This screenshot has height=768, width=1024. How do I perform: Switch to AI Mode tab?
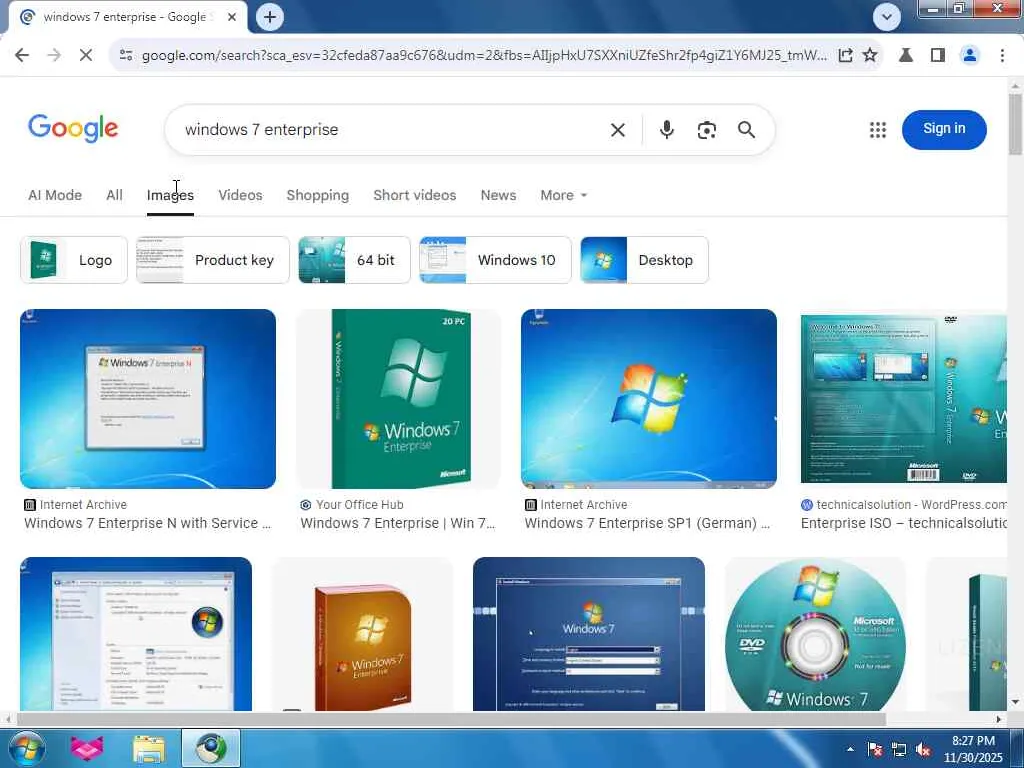coord(55,195)
